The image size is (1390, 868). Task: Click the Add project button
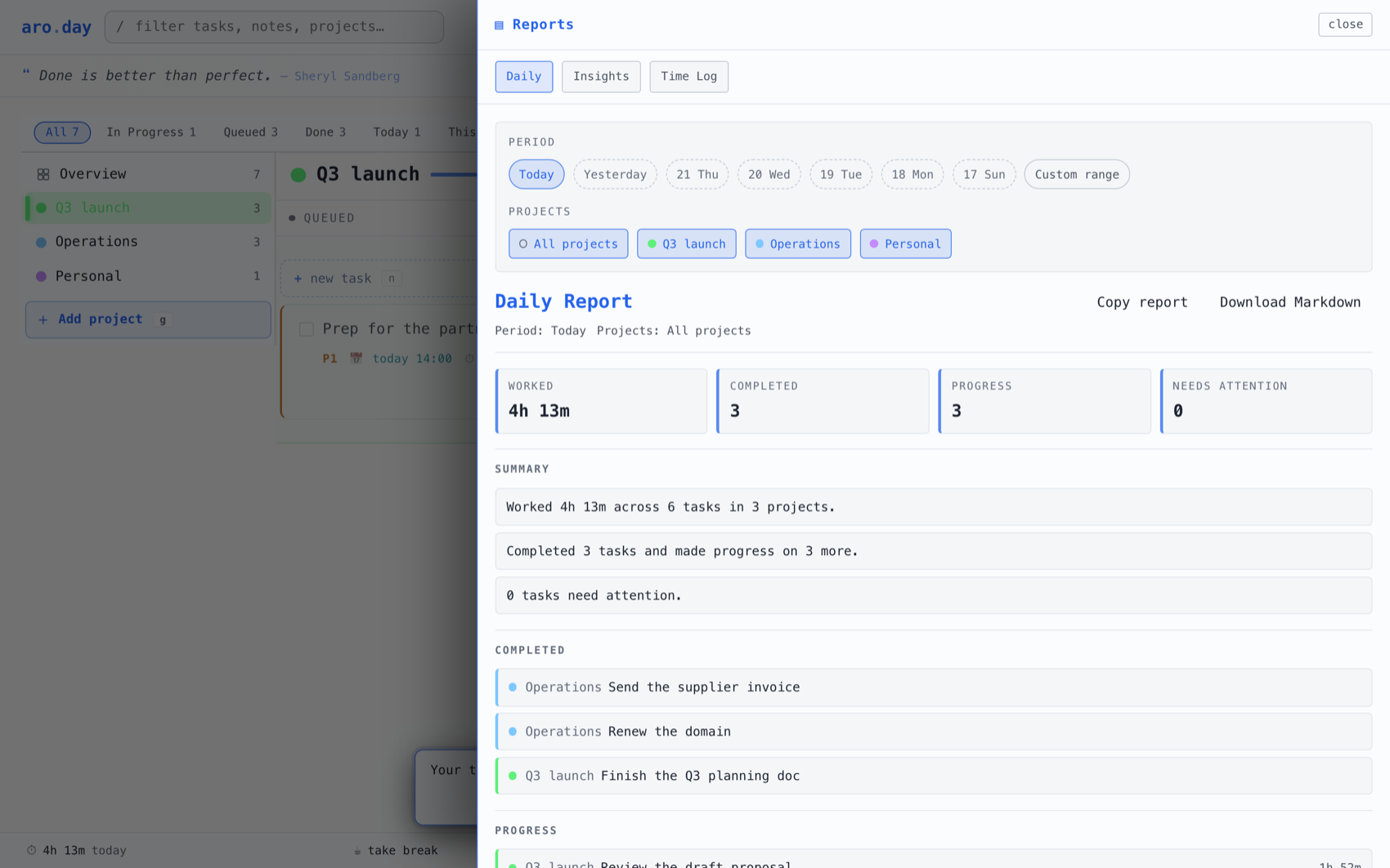[148, 320]
